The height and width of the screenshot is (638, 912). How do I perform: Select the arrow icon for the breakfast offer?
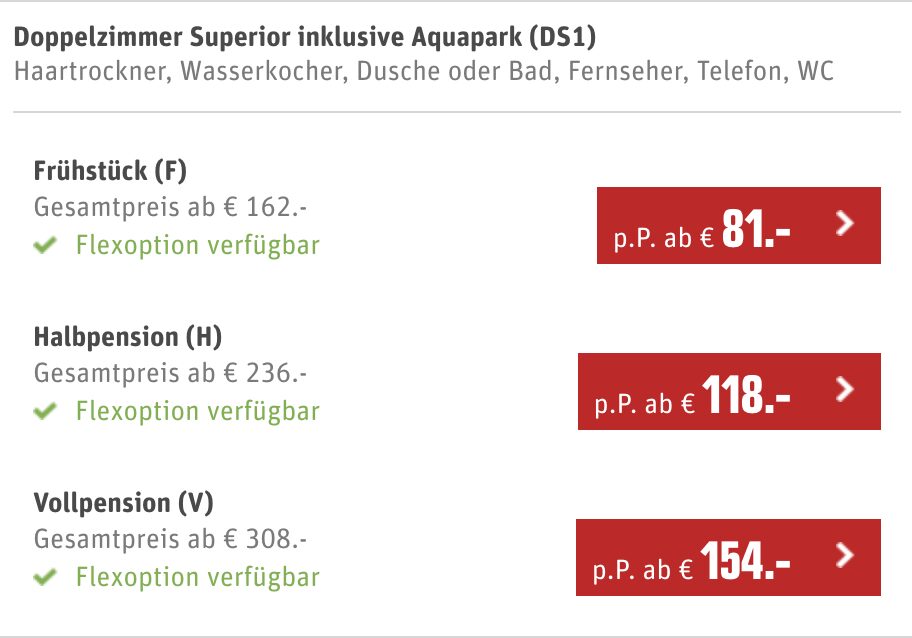pyautogui.click(x=844, y=226)
